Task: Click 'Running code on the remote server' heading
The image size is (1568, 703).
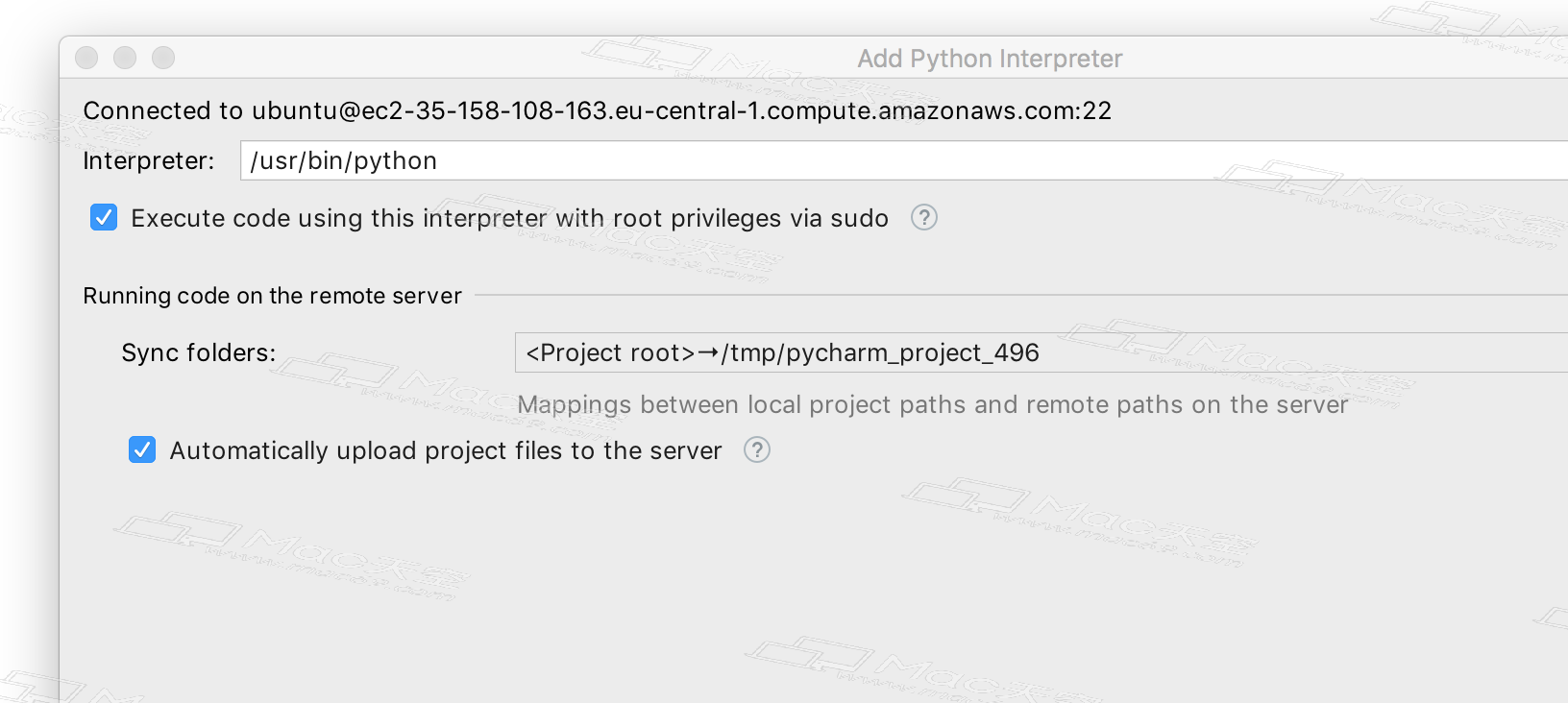Action: pyautogui.click(x=272, y=296)
